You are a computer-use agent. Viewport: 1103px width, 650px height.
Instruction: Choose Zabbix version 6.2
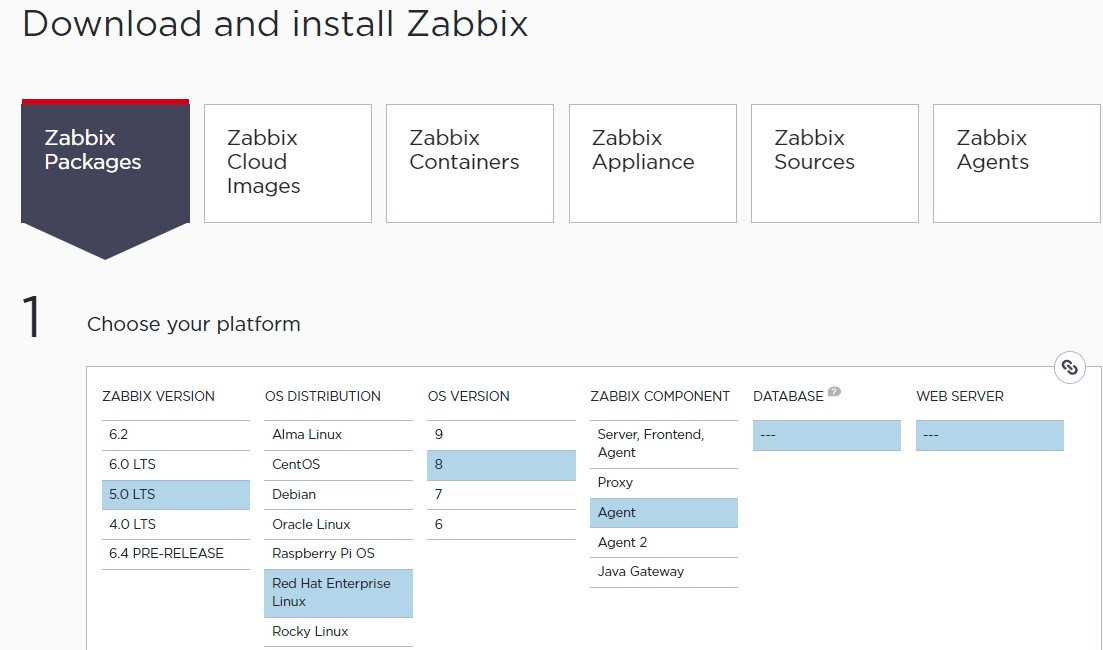[x=175, y=435]
